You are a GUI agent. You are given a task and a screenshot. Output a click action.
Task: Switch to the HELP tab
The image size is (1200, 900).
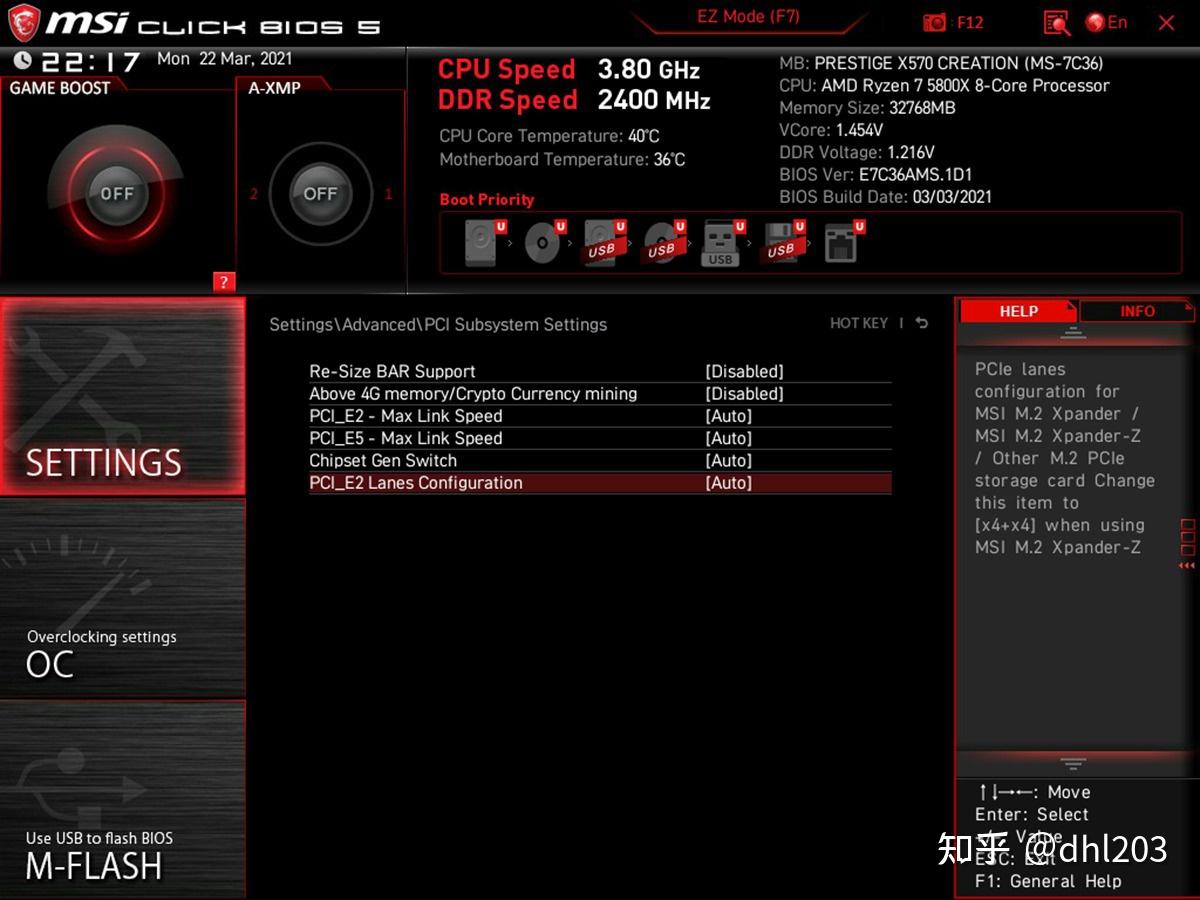click(1018, 311)
